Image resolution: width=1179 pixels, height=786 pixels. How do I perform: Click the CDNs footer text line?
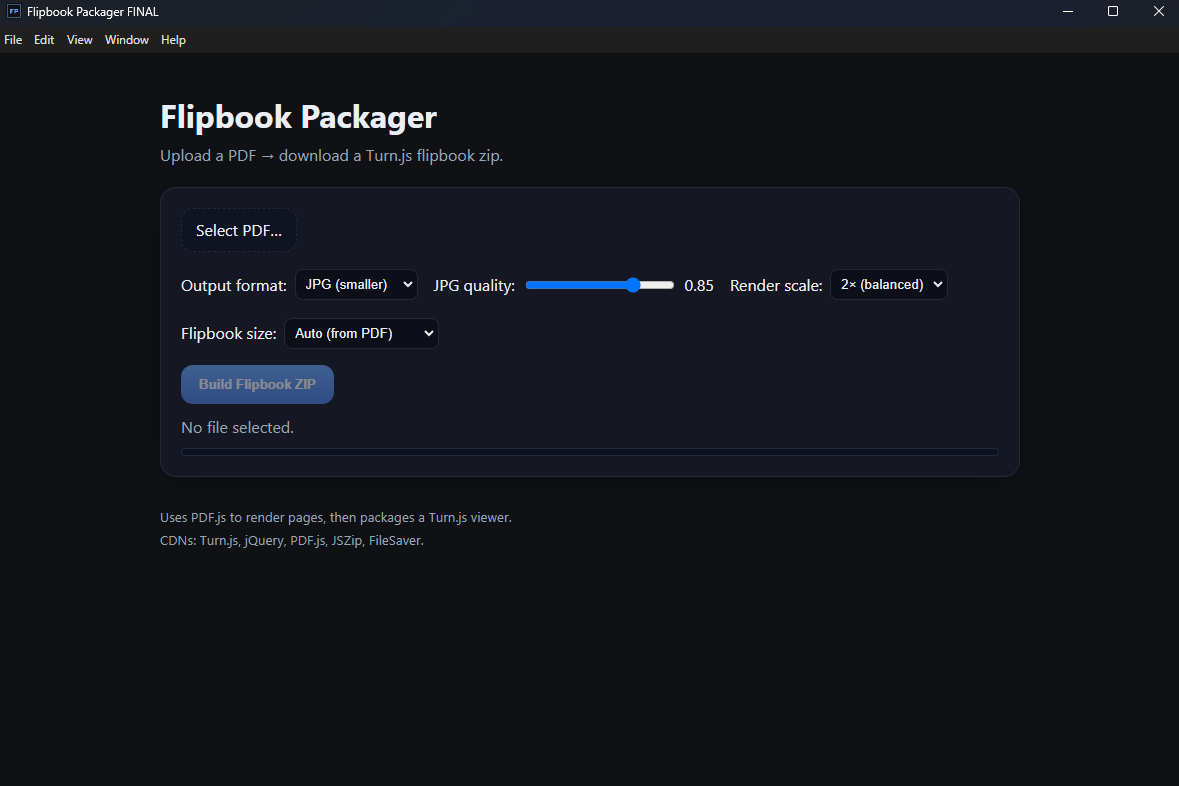click(292, 541)
